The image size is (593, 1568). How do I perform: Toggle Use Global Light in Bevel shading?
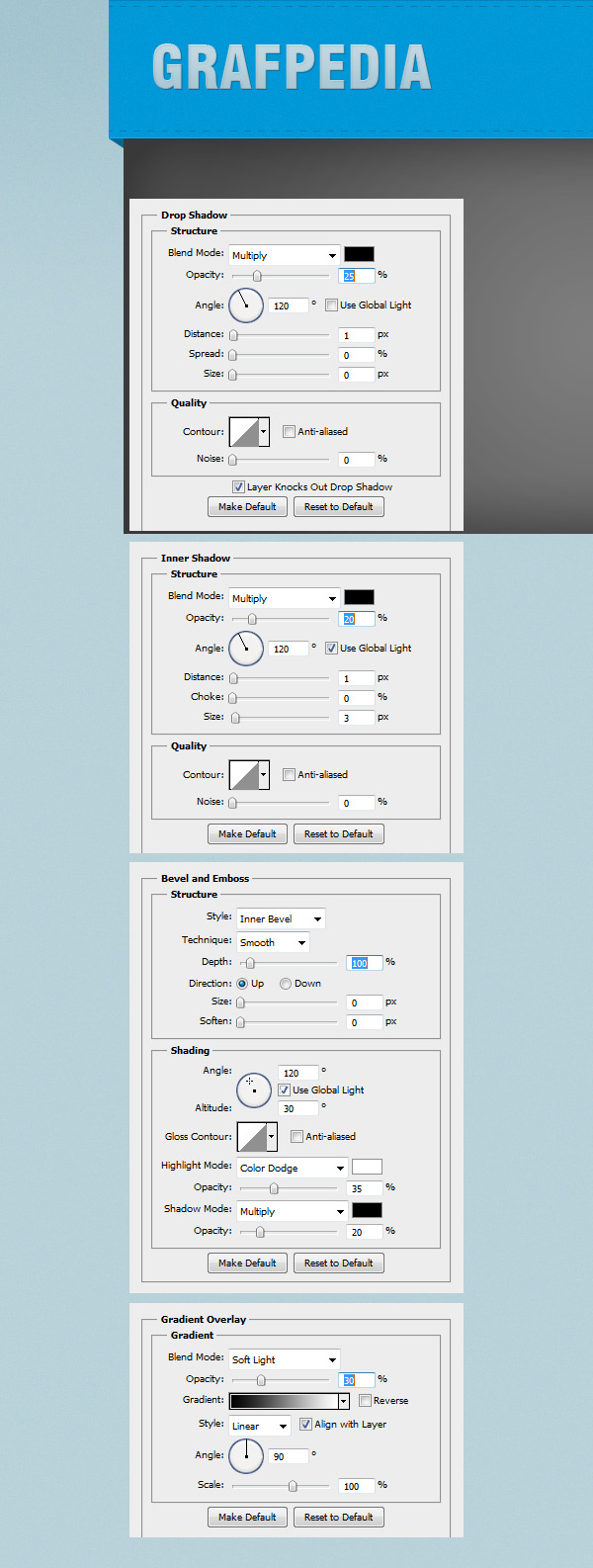pos(285,1090)
